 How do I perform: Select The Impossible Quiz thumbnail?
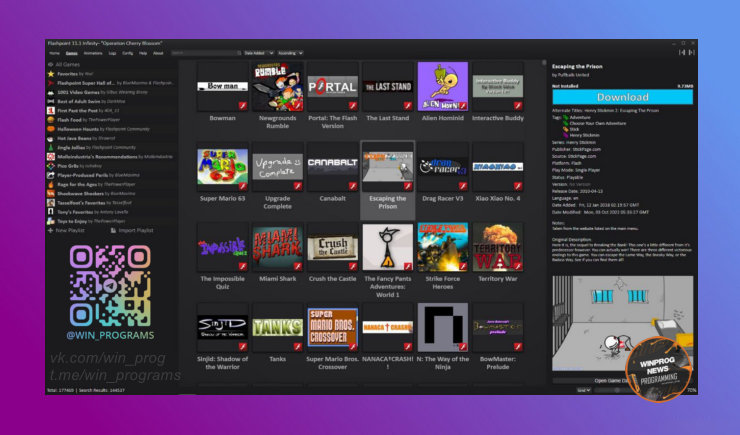[x=222, y=247]
